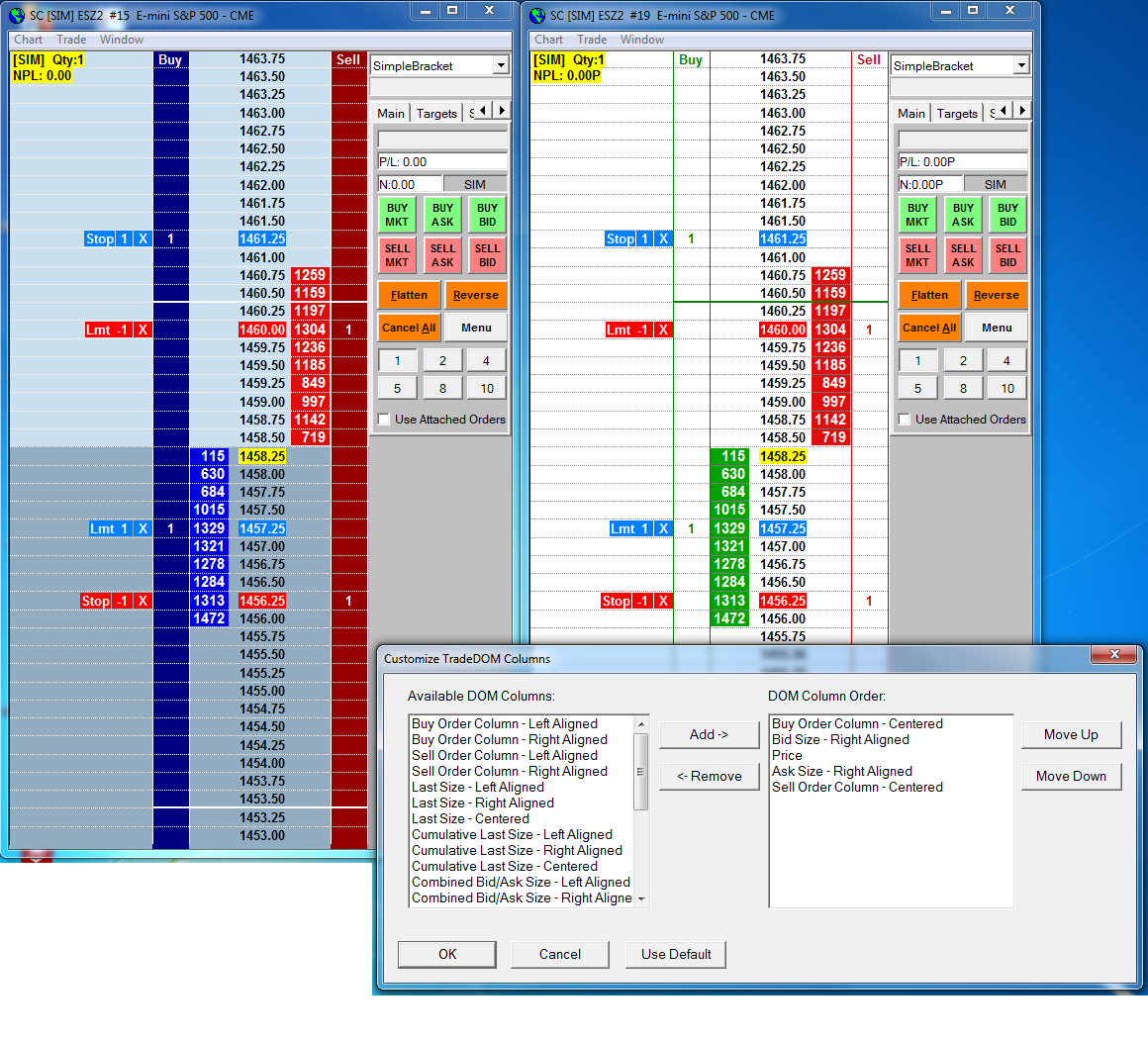Cancel the Stop -1 order at 1456.25 in the right DOM via its X
This screenshot has height=1039, width=1148.
[663, 602]
